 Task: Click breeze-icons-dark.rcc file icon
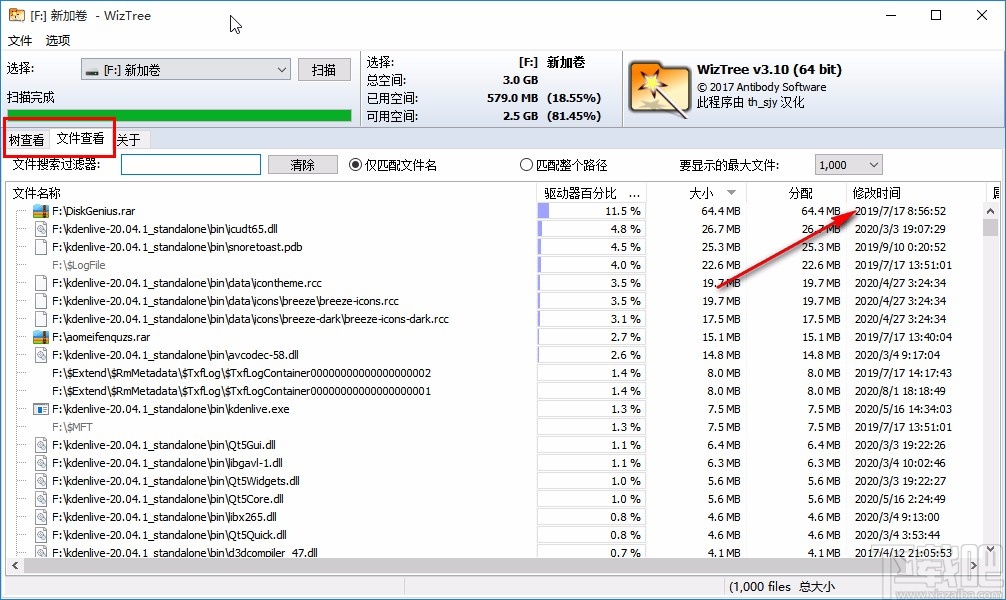click(x=41, y=319)
